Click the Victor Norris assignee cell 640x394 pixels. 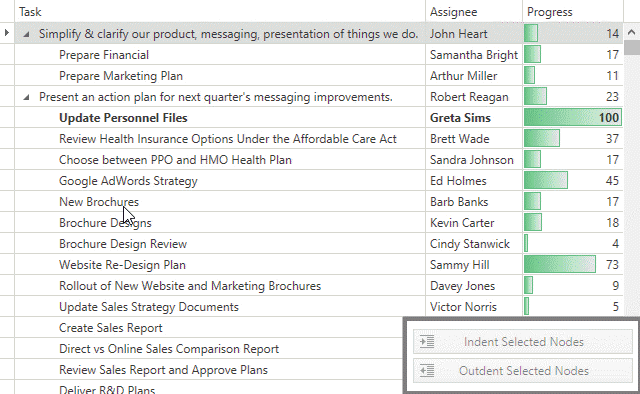(x=474, y=307)
